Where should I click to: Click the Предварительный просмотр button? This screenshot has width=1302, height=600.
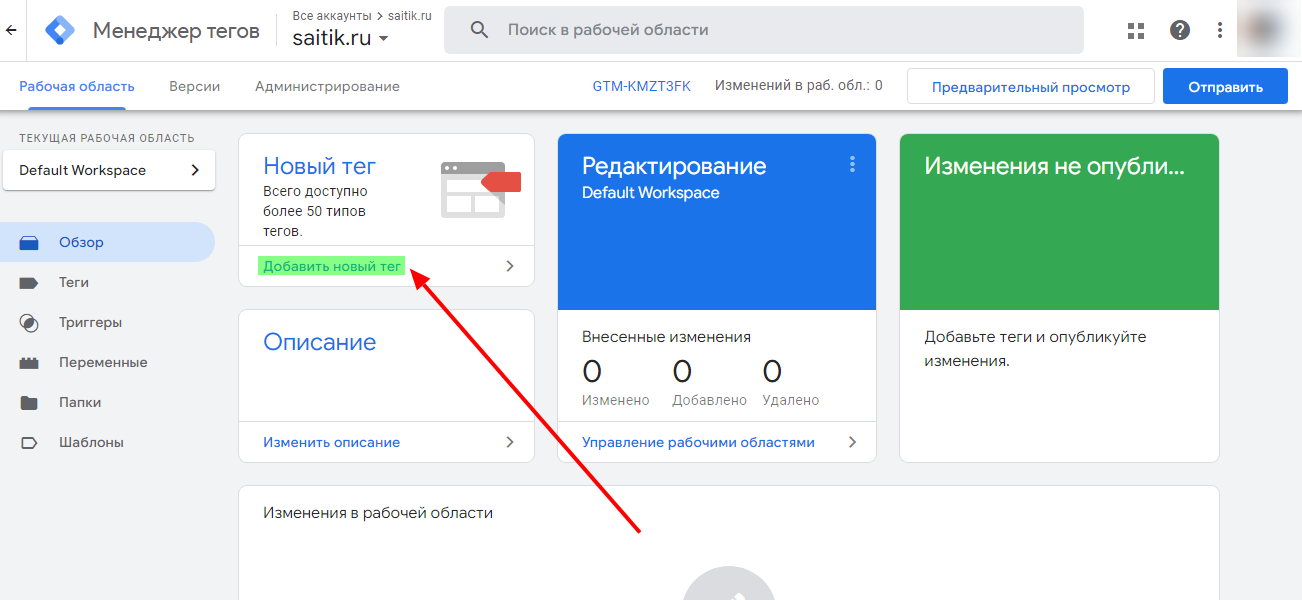tap(1031, 87)
